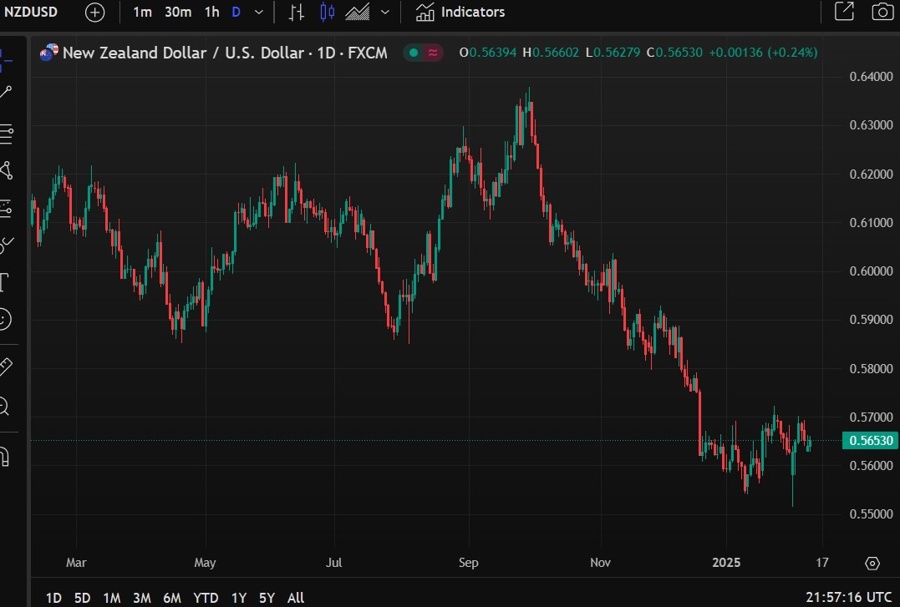Switch to the 30m timeframe
Viewport: 900px width, 607px height.
pos(178,12)
